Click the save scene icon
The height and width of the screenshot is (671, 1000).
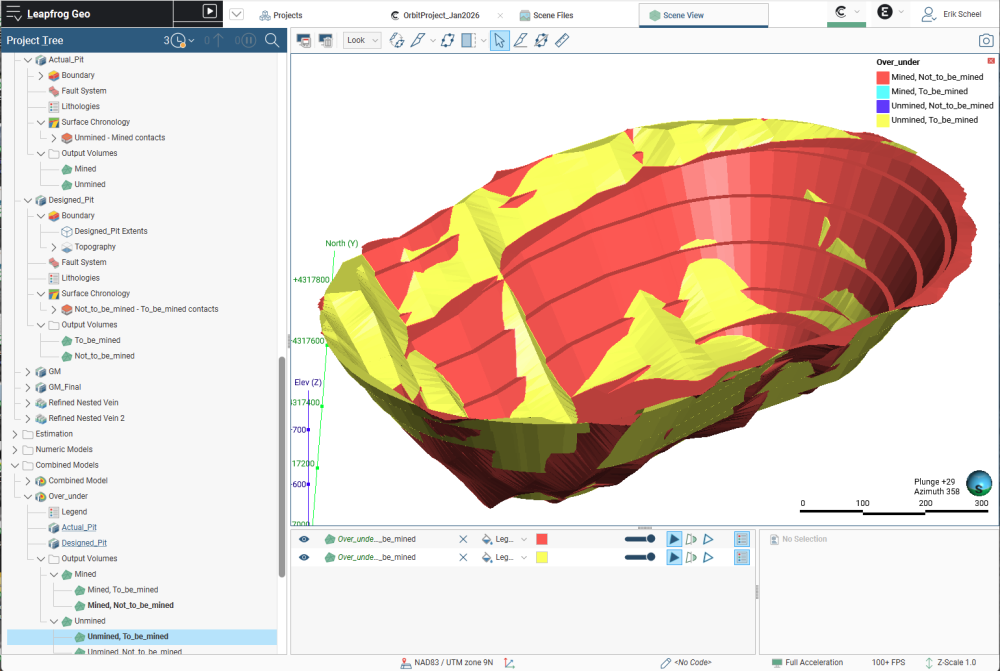(304, 41)
